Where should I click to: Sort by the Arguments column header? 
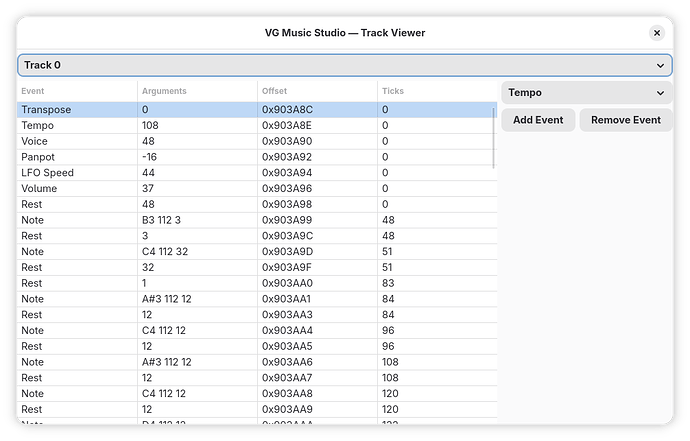(x=197, y=91)
